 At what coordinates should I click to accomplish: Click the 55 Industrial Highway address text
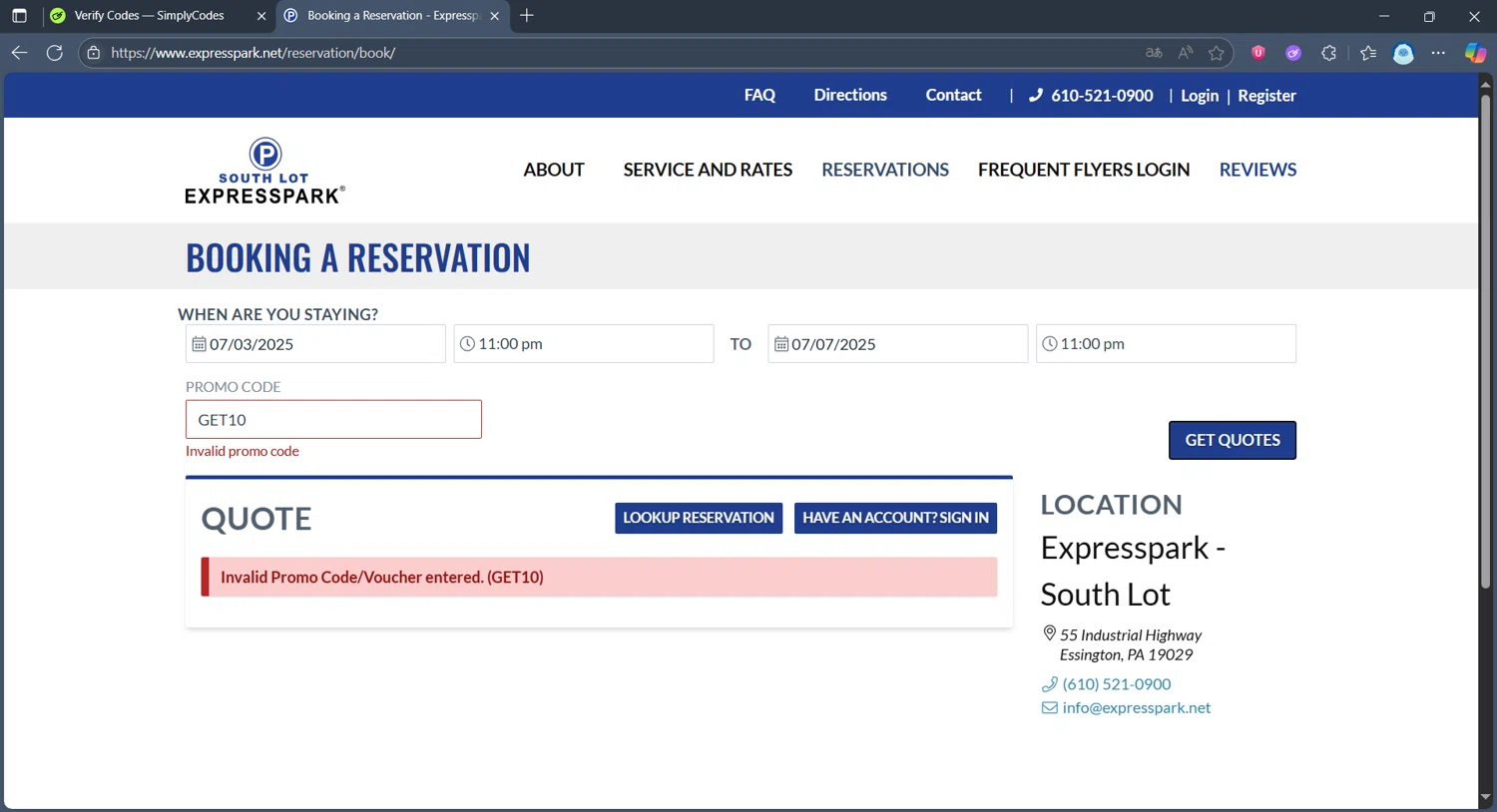(1131, 635)
